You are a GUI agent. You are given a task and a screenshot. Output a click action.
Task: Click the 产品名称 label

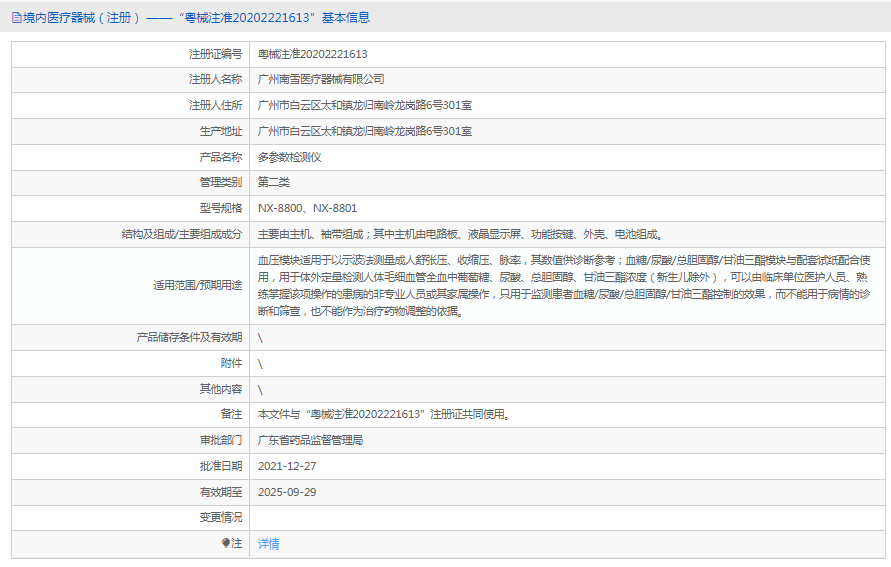(221, 157)
